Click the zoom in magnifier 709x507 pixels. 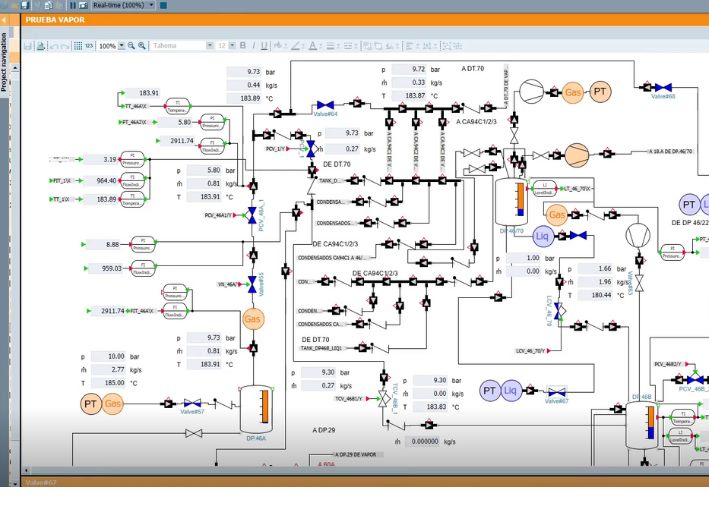(x=142, y=46)
